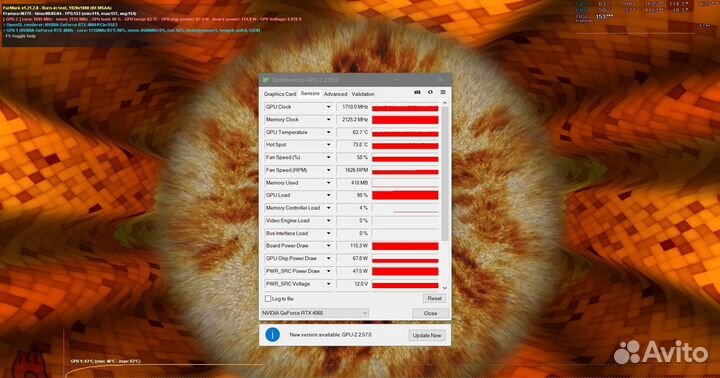Select the Sensors tab
Viewport: 720px width, 378px height.
coord(310,93)
